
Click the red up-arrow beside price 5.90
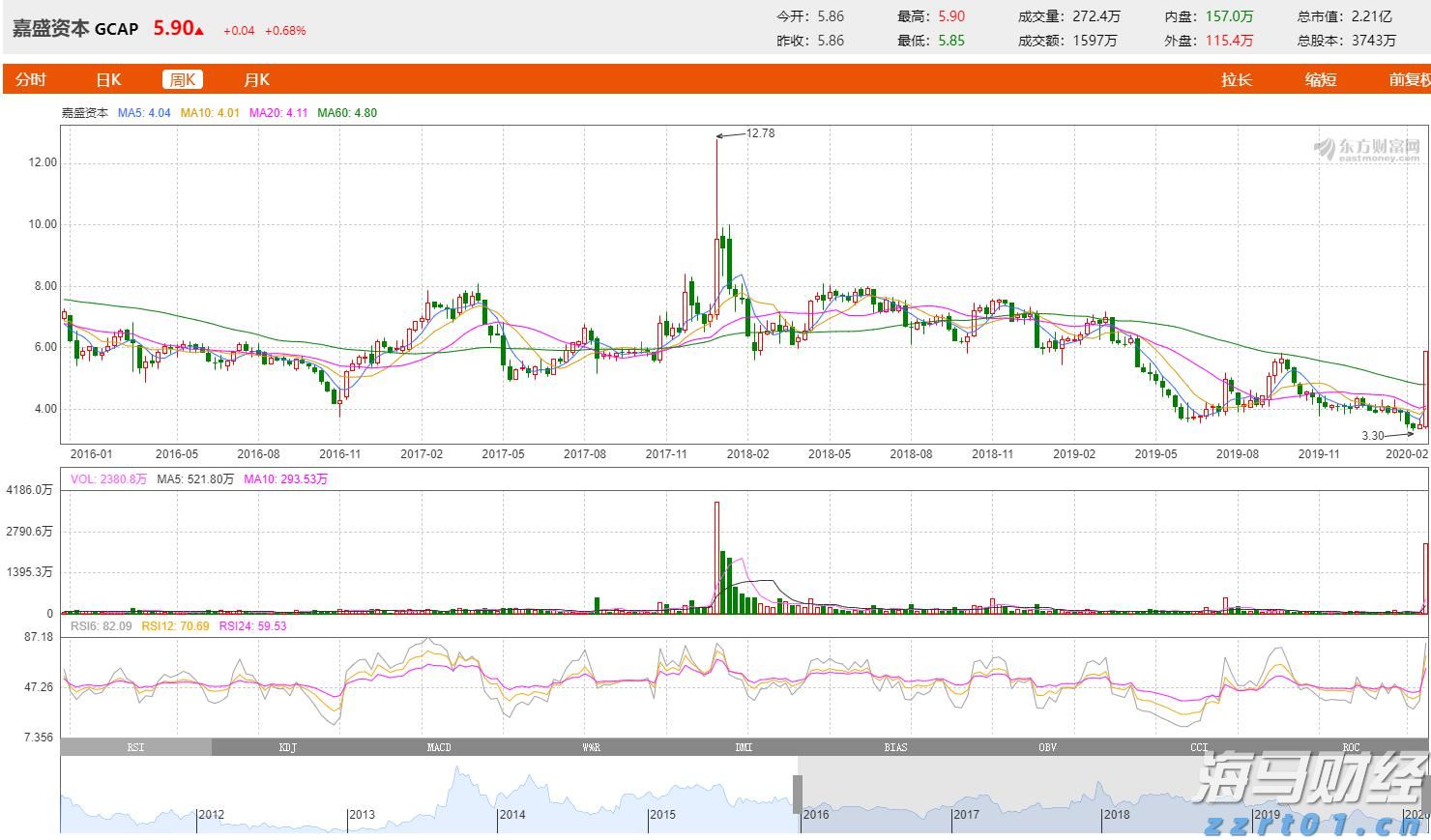(x=199, y=31)
